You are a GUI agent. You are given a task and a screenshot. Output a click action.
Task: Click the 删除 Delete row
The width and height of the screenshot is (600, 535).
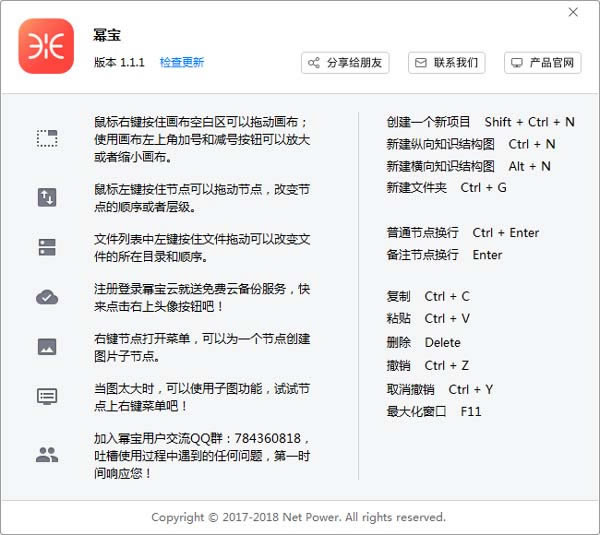(424, 343)
